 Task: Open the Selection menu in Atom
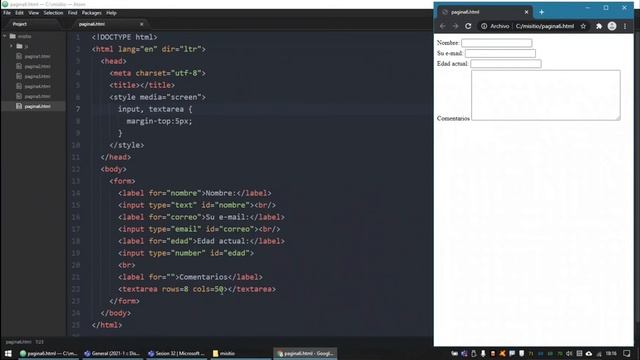click(x=53, y=13)
